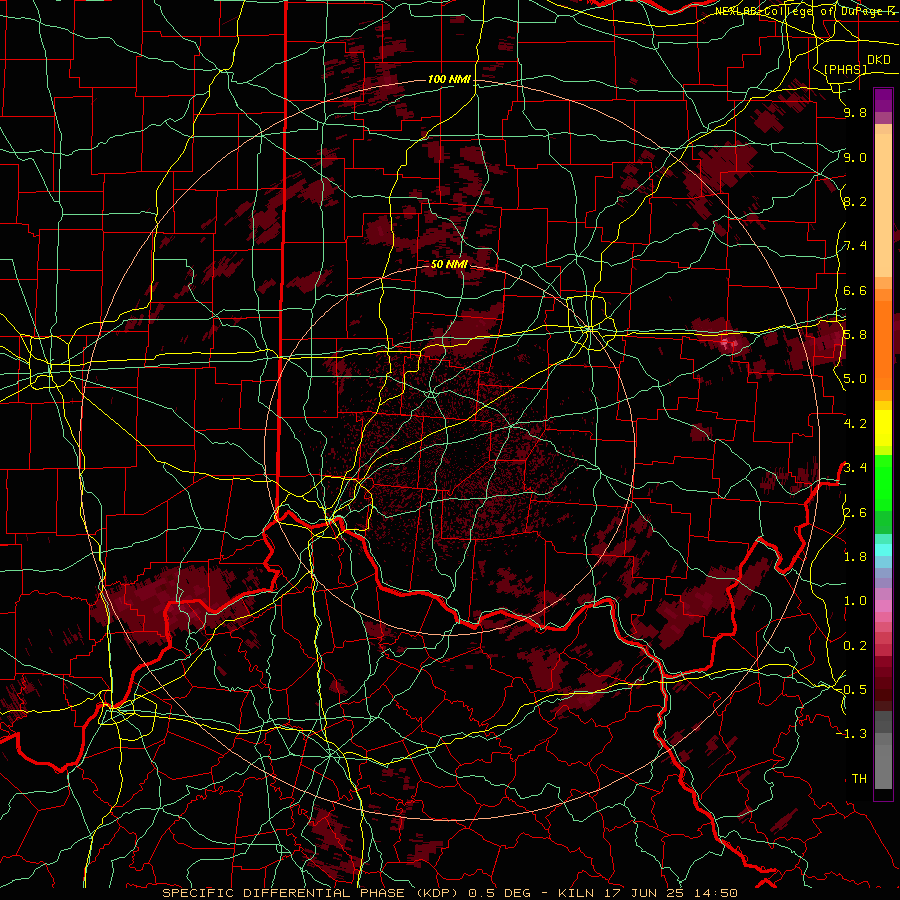The width and height of the screenshot is (900, 900).
Task: Click the 14:50 timestamp in the caption
Action: 714,893
